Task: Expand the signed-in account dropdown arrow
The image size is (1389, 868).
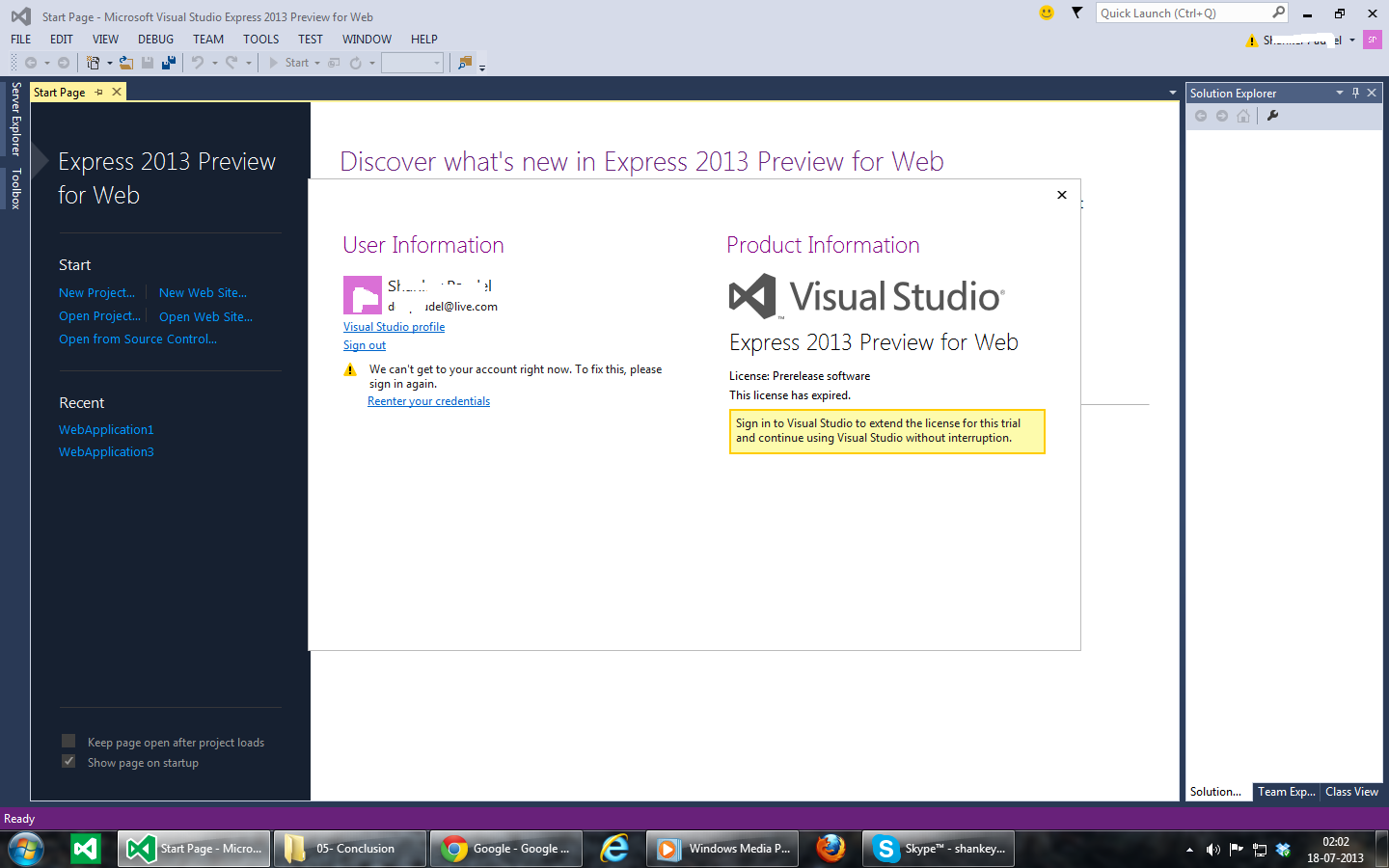Action: click(1352, 40)
